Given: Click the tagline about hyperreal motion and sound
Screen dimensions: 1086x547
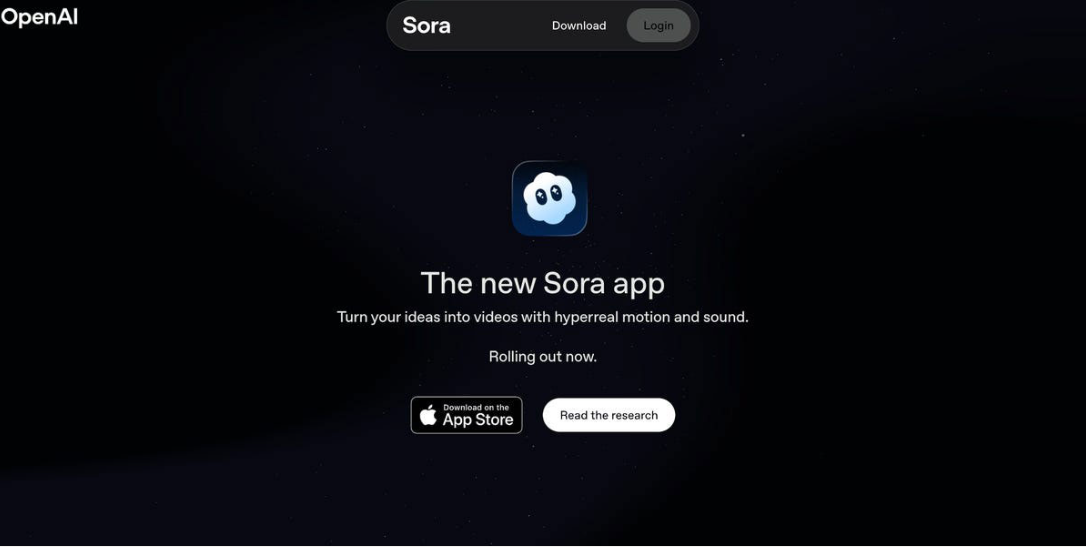Looking at the screenshot, I should 542,317.
